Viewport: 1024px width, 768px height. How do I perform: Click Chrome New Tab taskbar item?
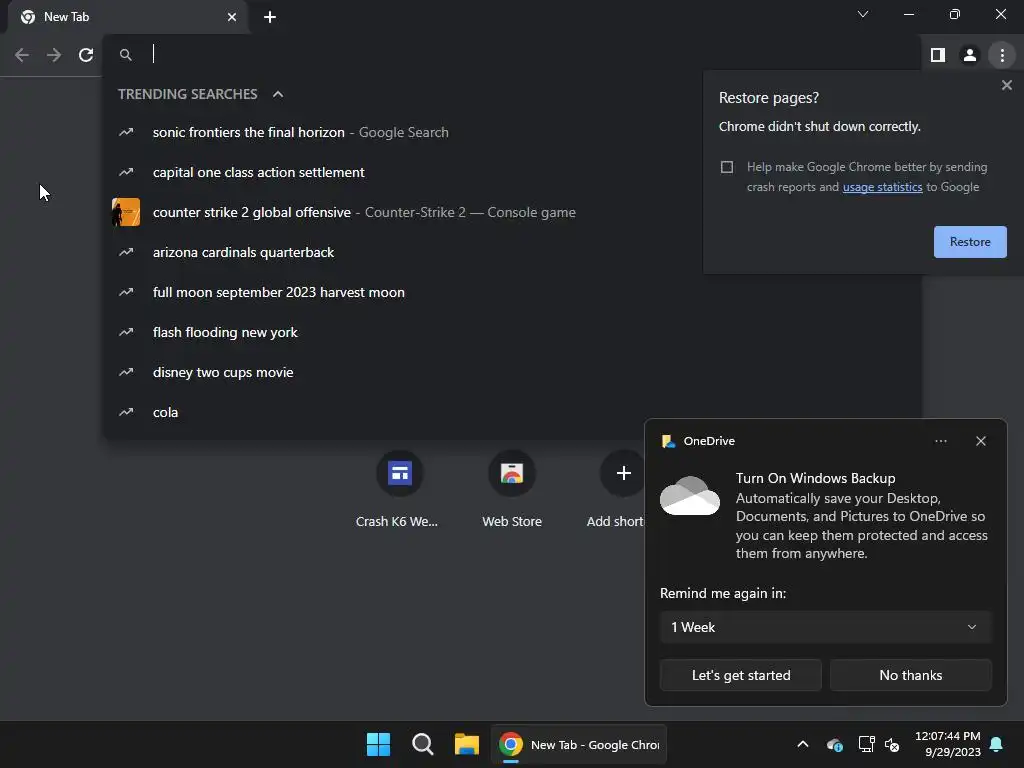click(x=579, y=744)
